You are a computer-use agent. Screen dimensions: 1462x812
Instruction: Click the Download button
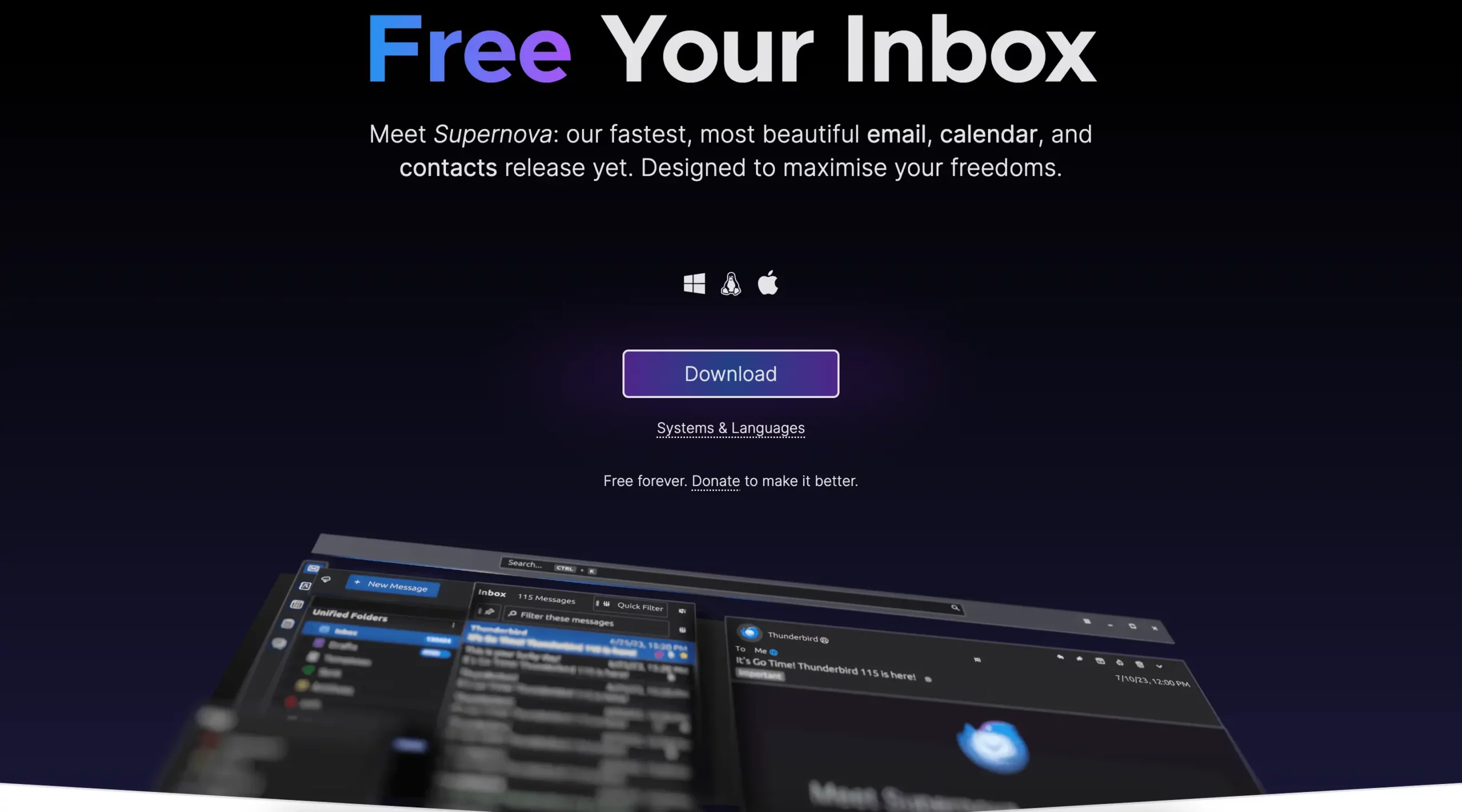point(730,373)
